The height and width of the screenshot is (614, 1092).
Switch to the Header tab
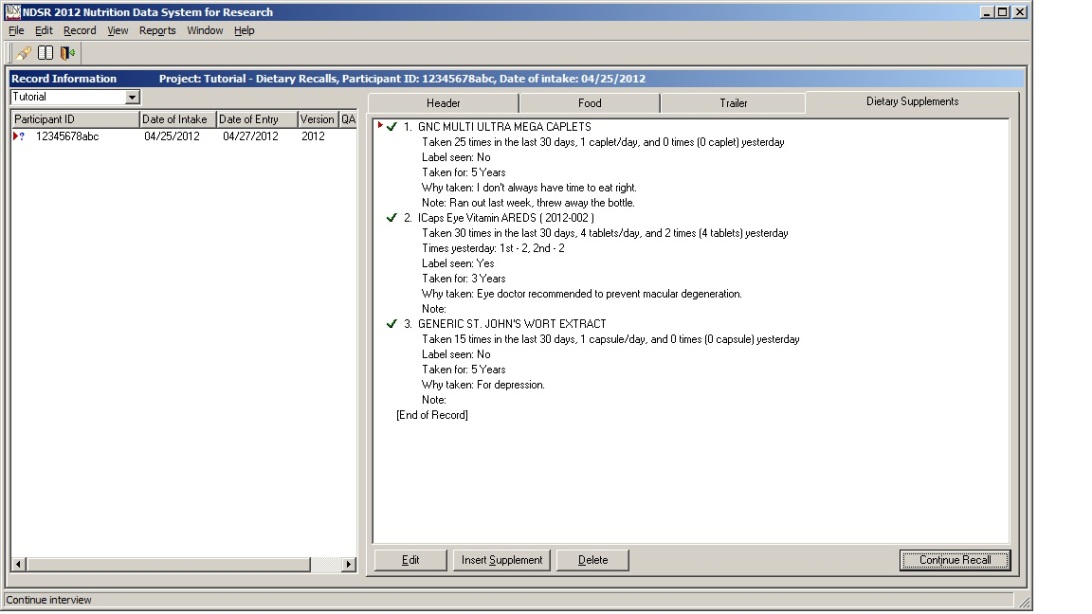[x=443, y=103]
